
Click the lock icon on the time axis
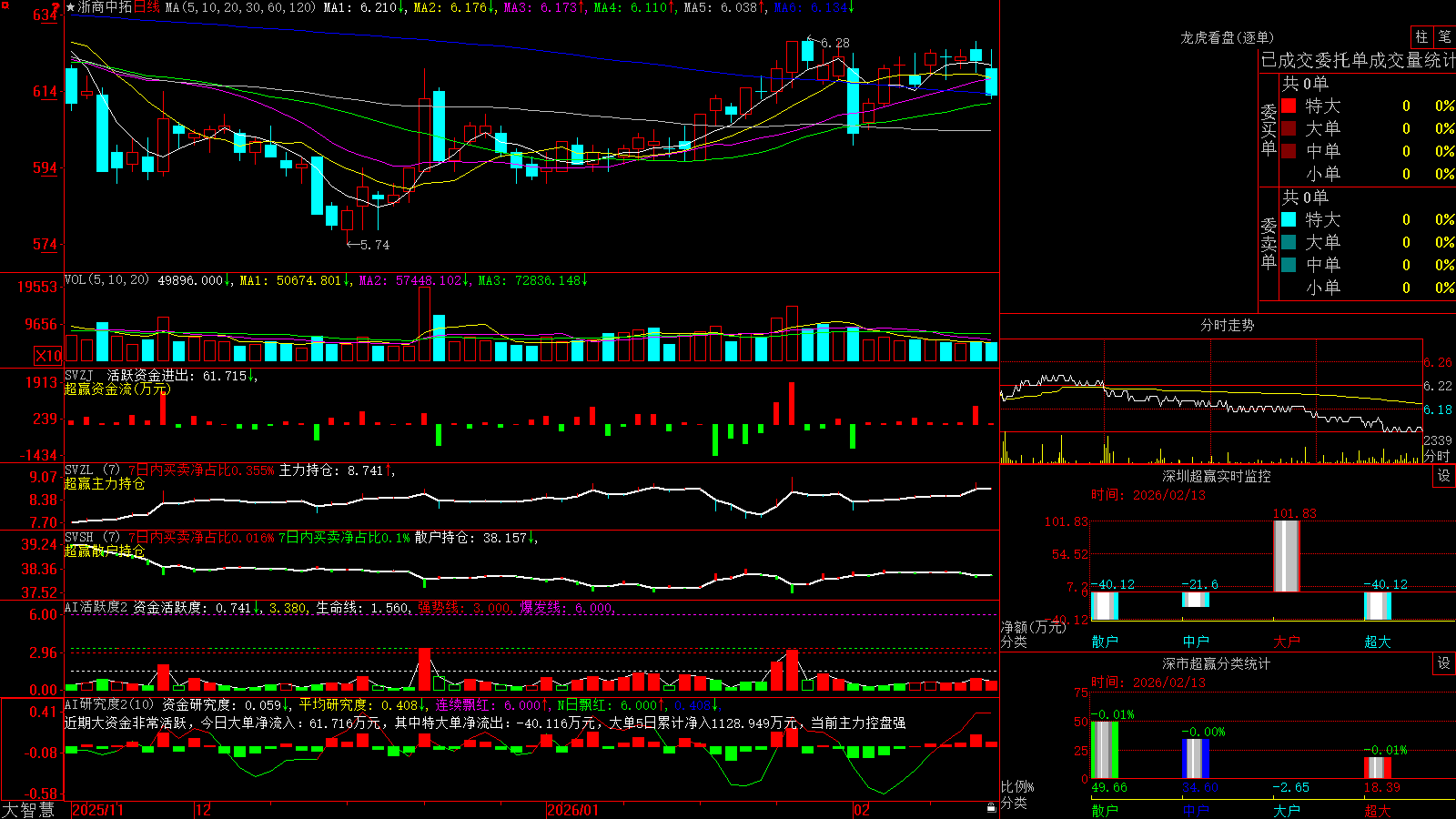pyautogui.click(x=991, y=808)
